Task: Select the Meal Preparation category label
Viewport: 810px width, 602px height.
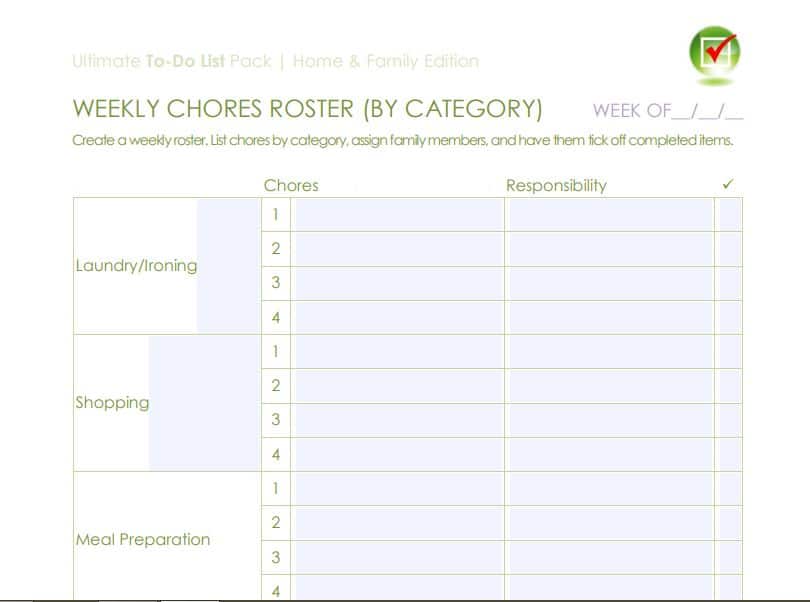Action: tap(143, 540)
